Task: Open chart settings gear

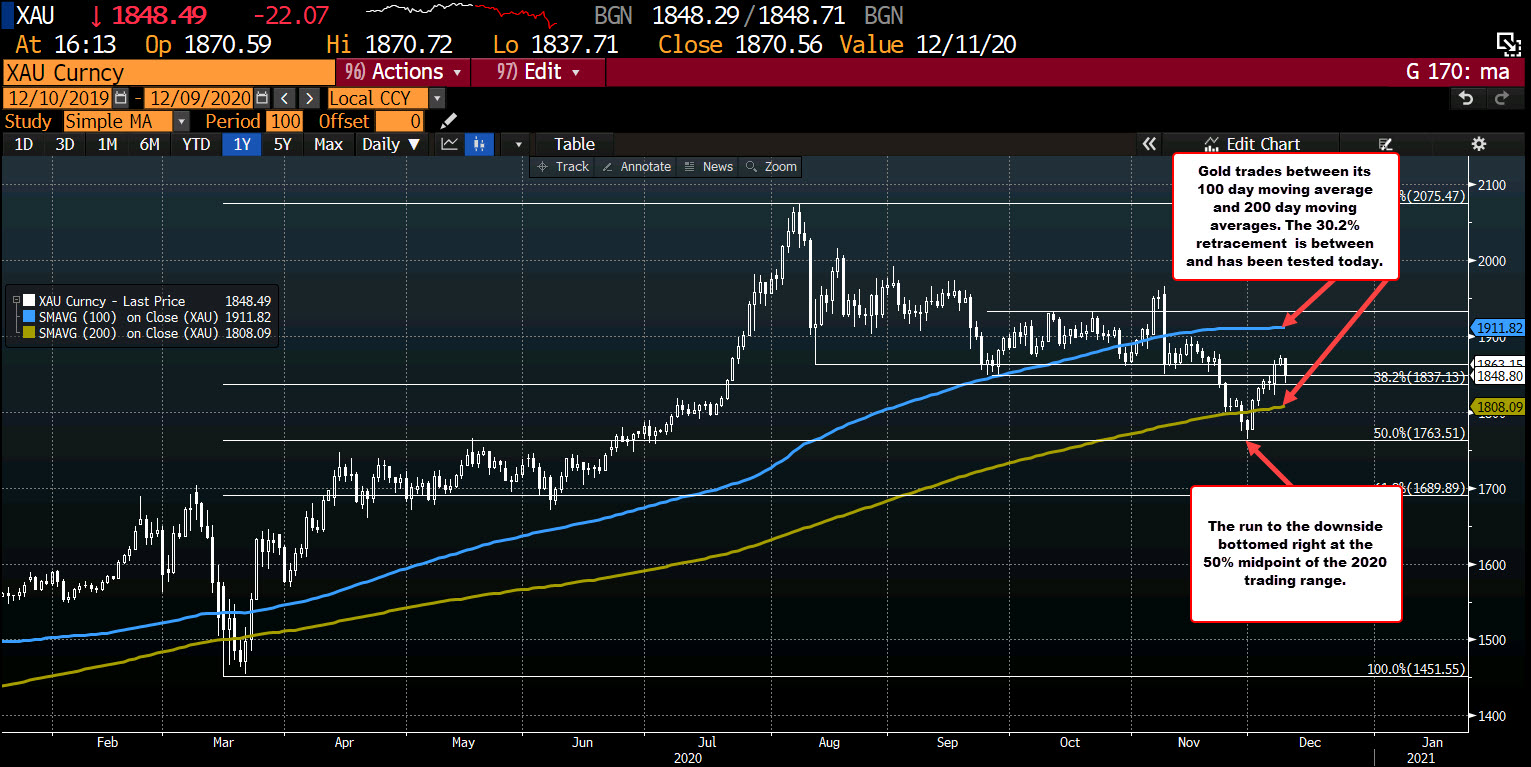Action: tap(1479, 144)
